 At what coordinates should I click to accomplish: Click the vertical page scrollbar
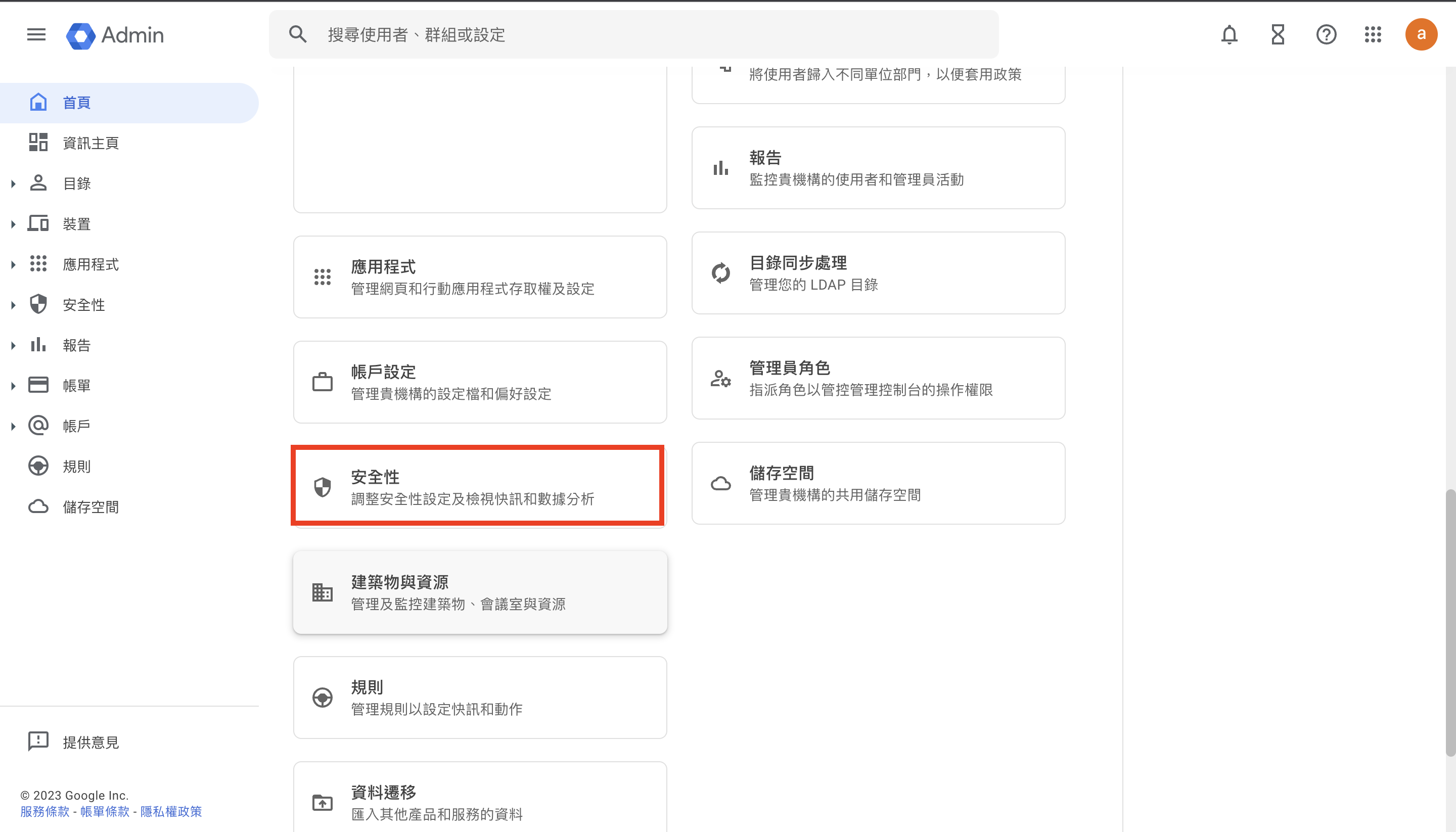point(1450,623)
